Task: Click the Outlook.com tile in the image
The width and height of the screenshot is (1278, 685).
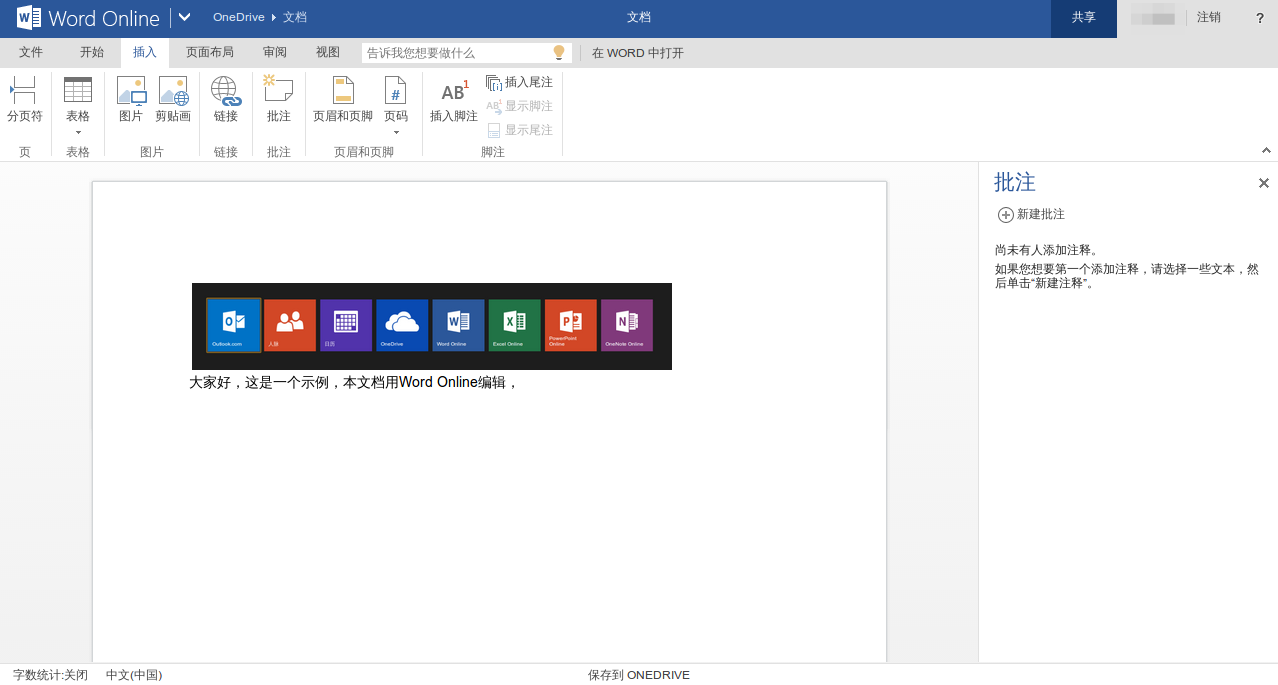Action: (x=234, y=325)
